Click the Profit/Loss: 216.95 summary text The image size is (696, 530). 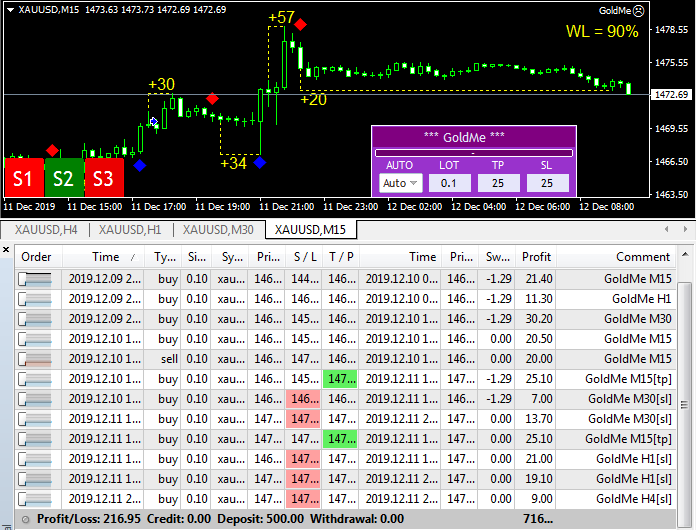[x=89, y=519]
